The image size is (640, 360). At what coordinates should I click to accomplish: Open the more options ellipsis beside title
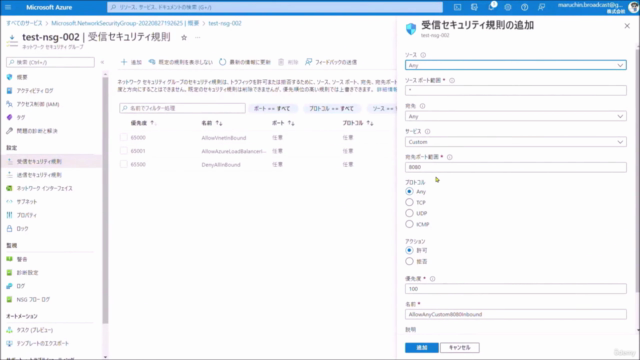point(198,38)
